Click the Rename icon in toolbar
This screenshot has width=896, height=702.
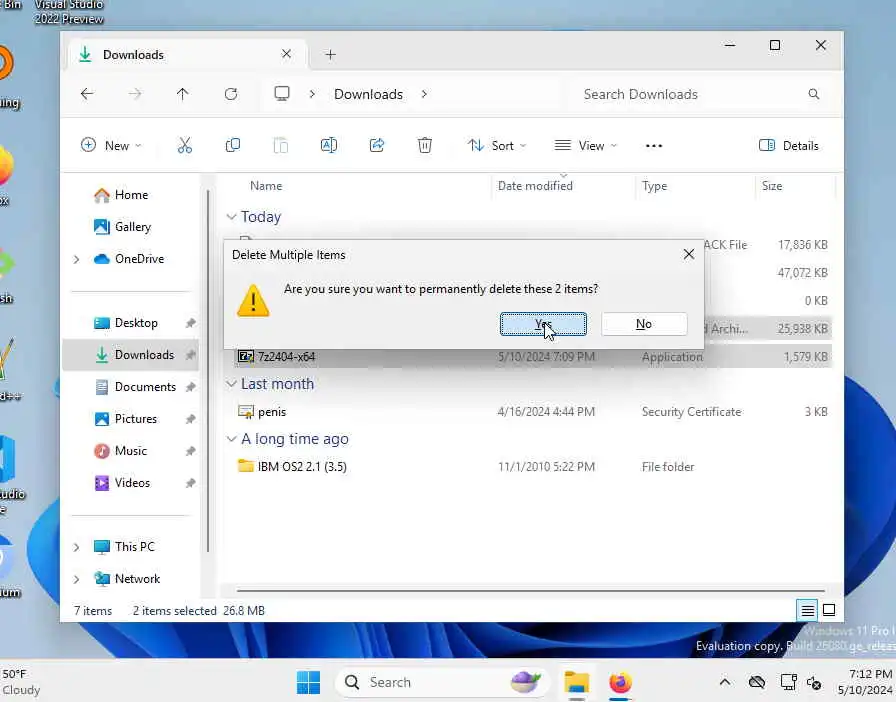(x=329, y=146)
